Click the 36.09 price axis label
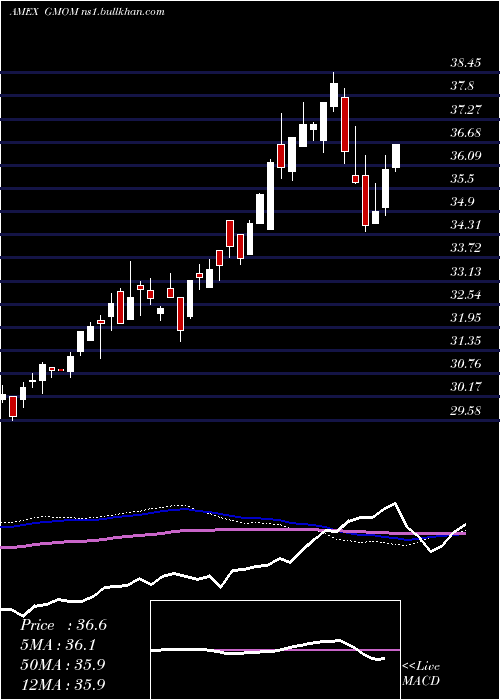 (466, 155)
